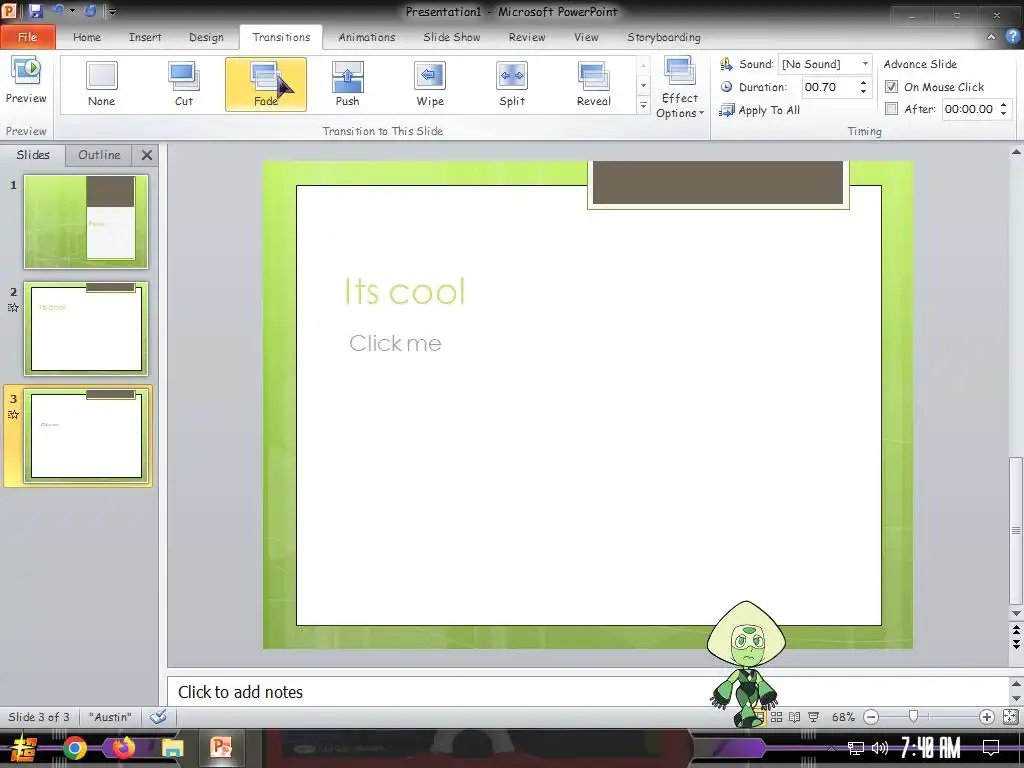This screenshot has width=1024, height=768.
Task: Minimize the ribbon with caret icon
Action: [991, 37]
